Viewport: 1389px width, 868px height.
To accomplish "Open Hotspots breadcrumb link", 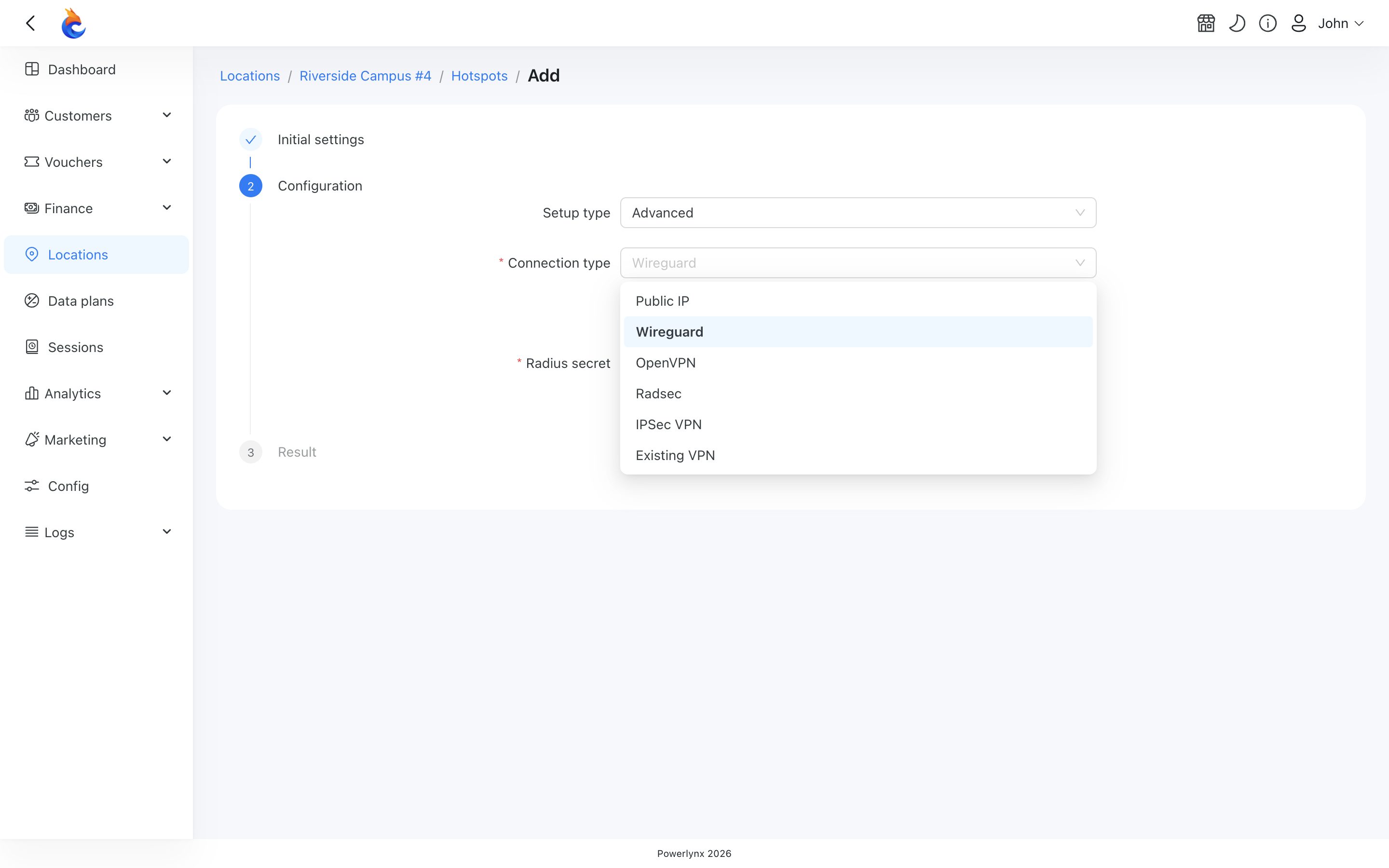I will tap(479, 76).
